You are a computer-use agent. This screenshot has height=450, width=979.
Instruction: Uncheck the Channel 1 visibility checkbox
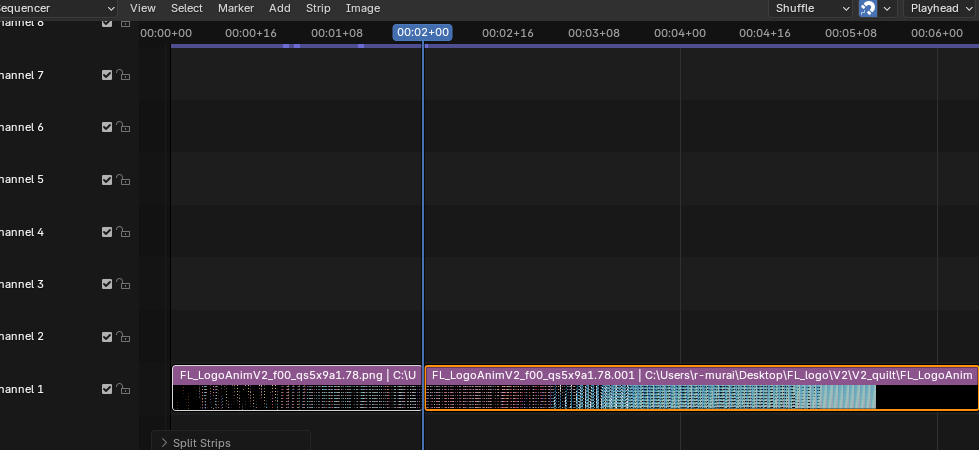pos(107,389)
